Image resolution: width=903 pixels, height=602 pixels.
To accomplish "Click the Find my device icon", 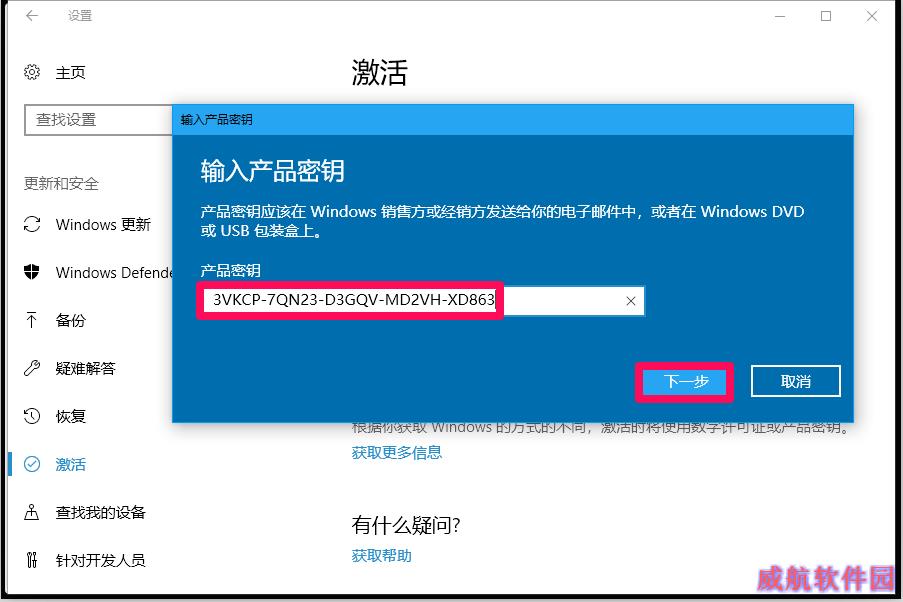I will [32, 512].
